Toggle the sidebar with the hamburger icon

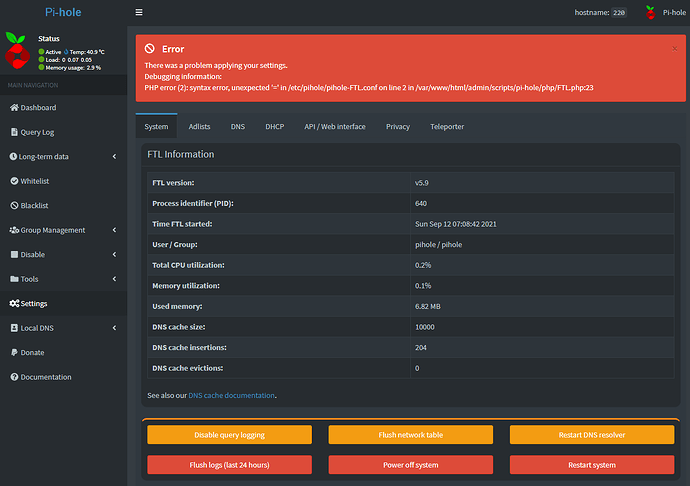click(x=139, y=12)
